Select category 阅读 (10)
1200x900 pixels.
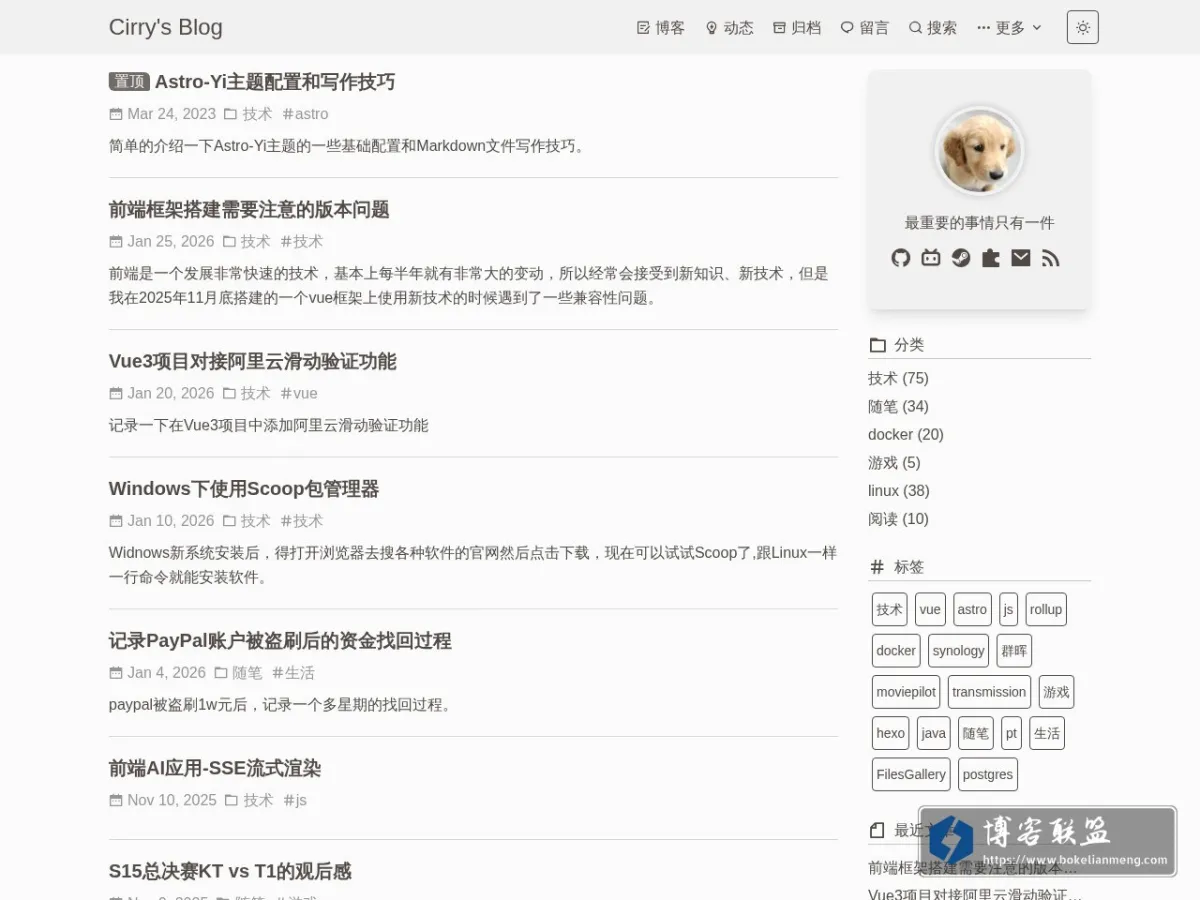[898, 518]
